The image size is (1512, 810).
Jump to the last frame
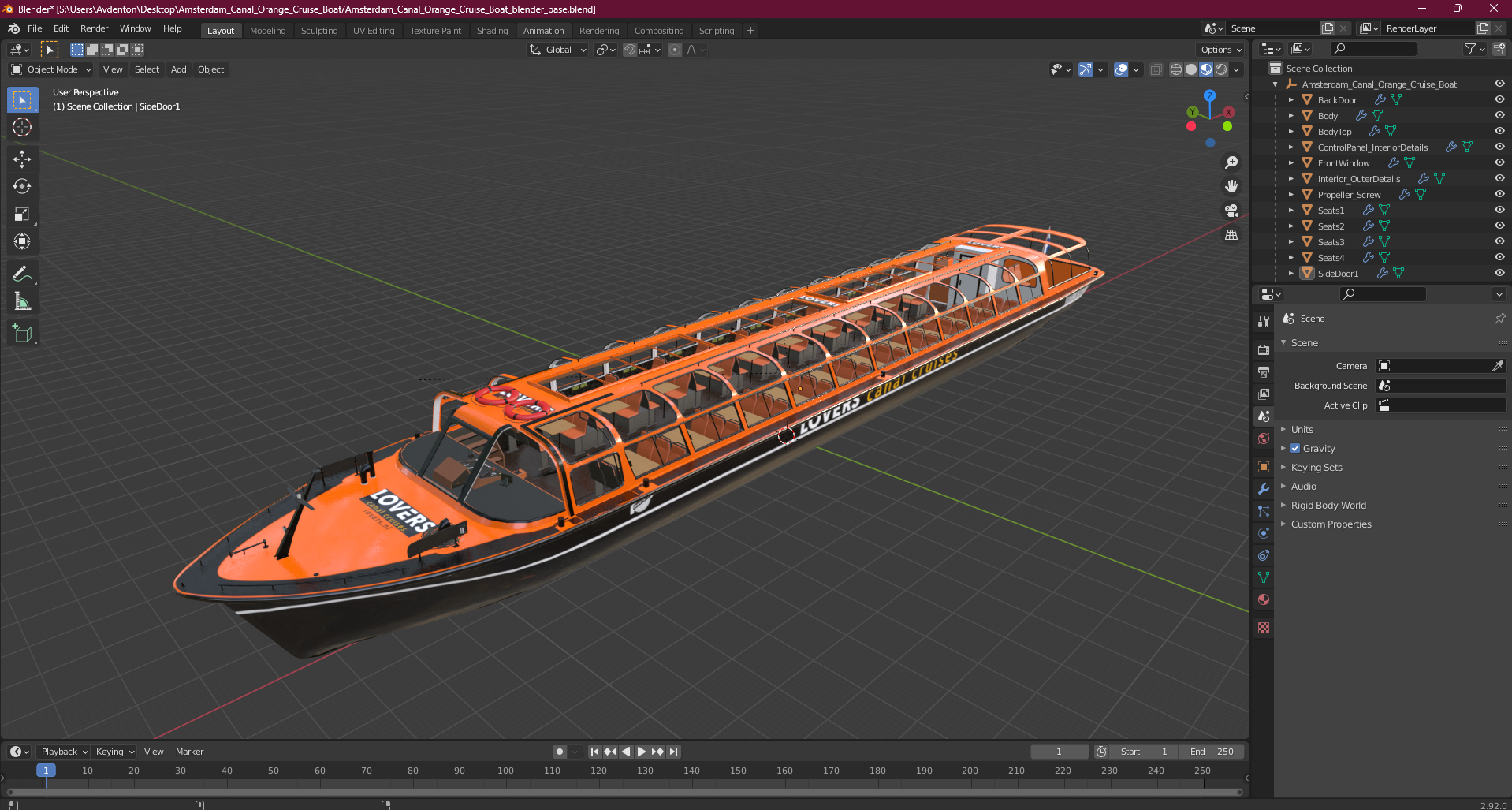tap(673, 752)
